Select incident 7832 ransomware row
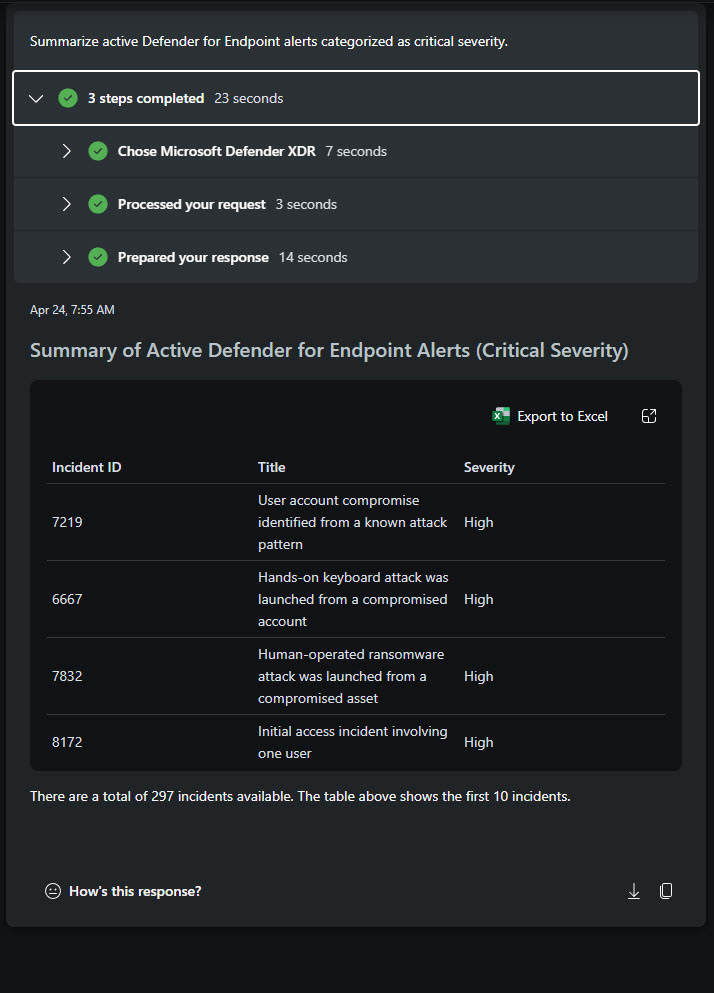The height and width of the screenshot is (993, 714). 67,676
